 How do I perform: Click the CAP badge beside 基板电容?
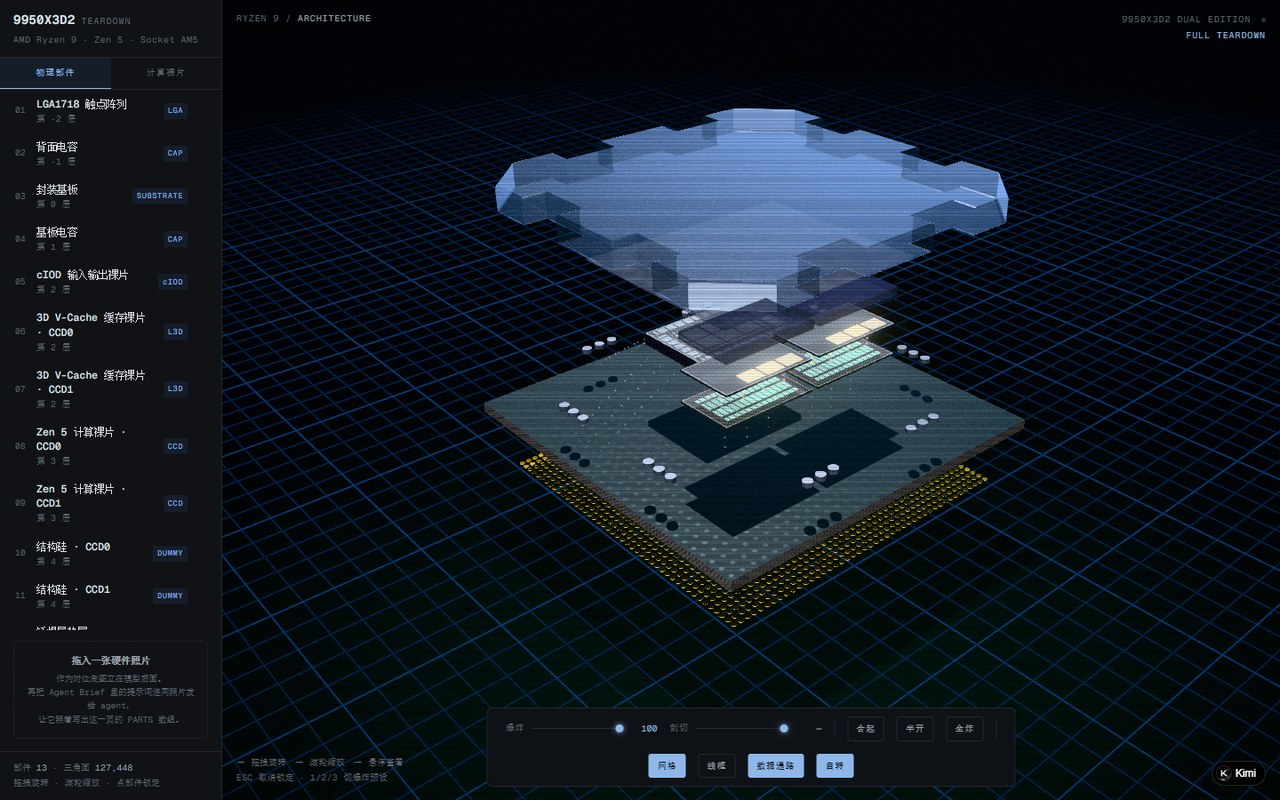point(175,239)
